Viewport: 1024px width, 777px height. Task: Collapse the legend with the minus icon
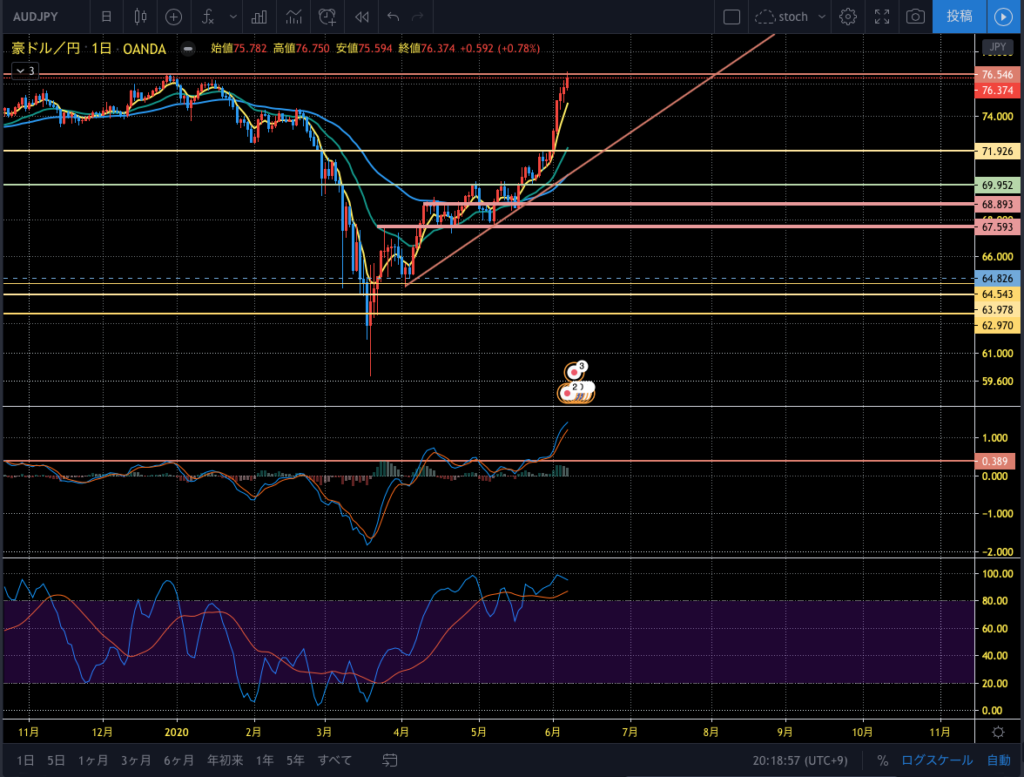pos(188,48)
